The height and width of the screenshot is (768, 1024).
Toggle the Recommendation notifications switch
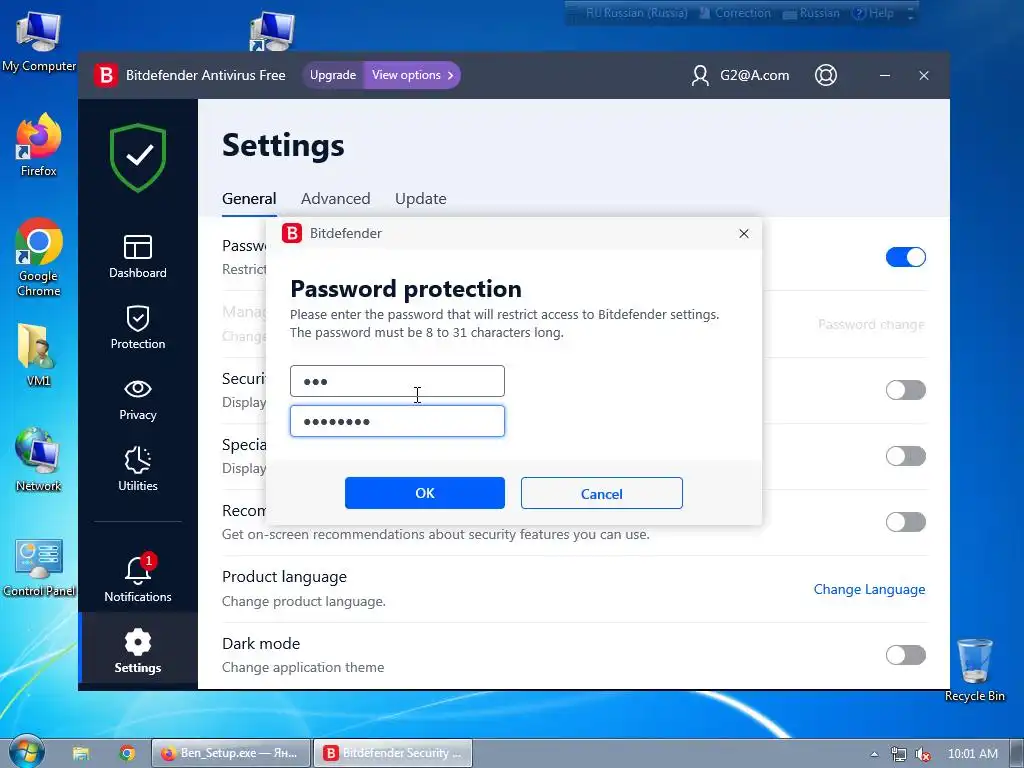click(906, 522)
